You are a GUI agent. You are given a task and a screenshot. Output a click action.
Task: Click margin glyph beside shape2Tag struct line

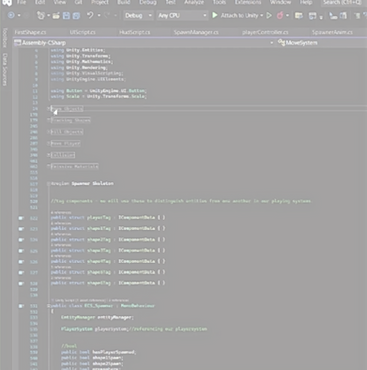coord(21,240)
